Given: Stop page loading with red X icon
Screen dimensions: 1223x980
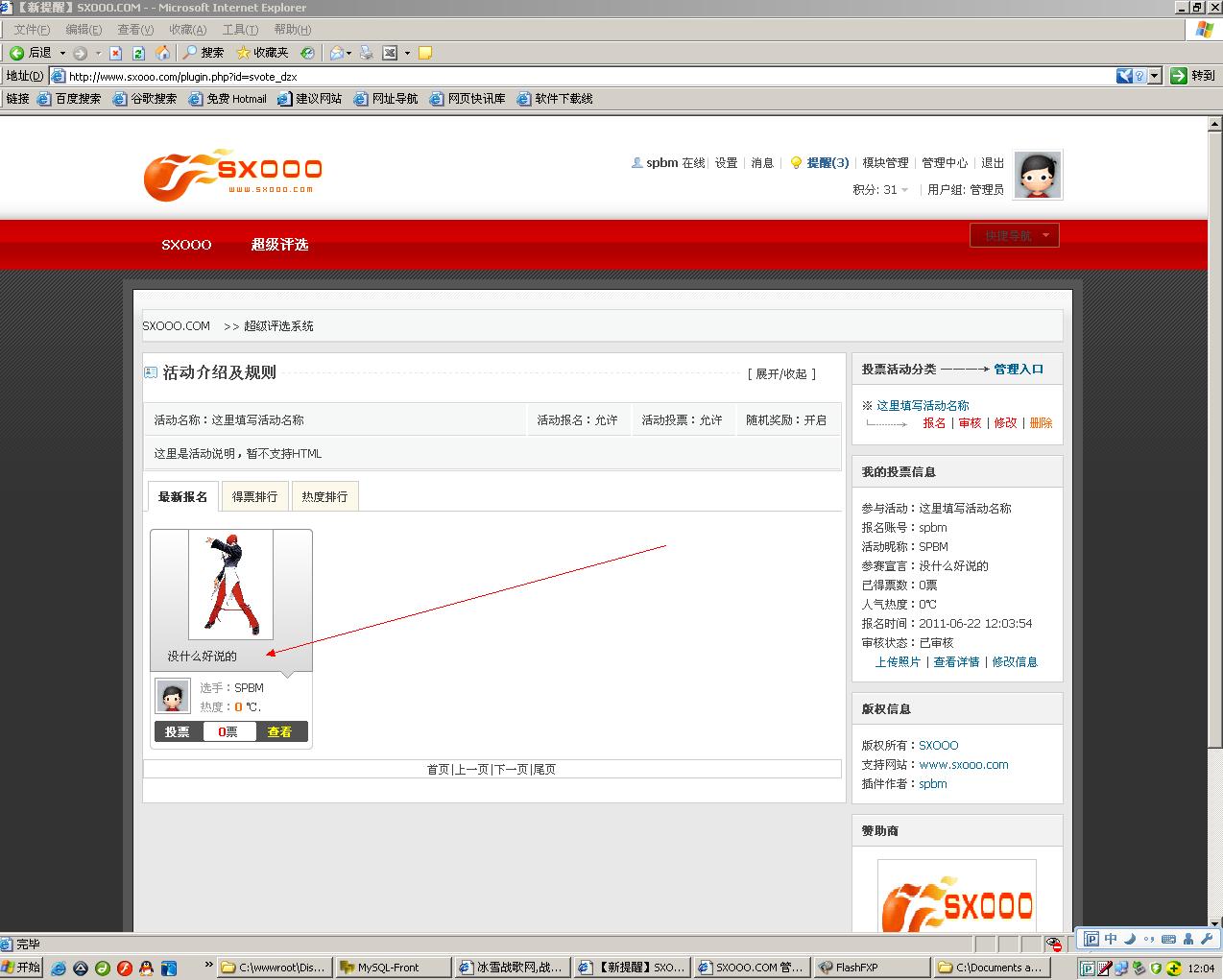Looking at the screenshot, I should tap(116, 53).
